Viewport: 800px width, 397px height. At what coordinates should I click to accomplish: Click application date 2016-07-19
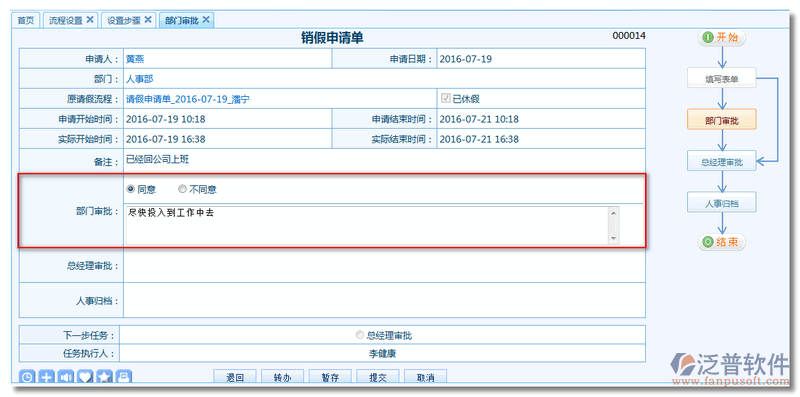pyautogui.click(x=465, y=59)
